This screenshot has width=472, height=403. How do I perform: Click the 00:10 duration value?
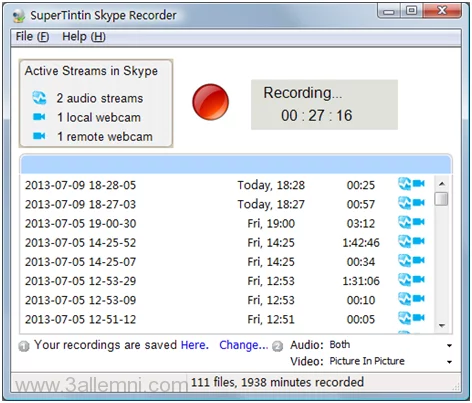(361, 300)
